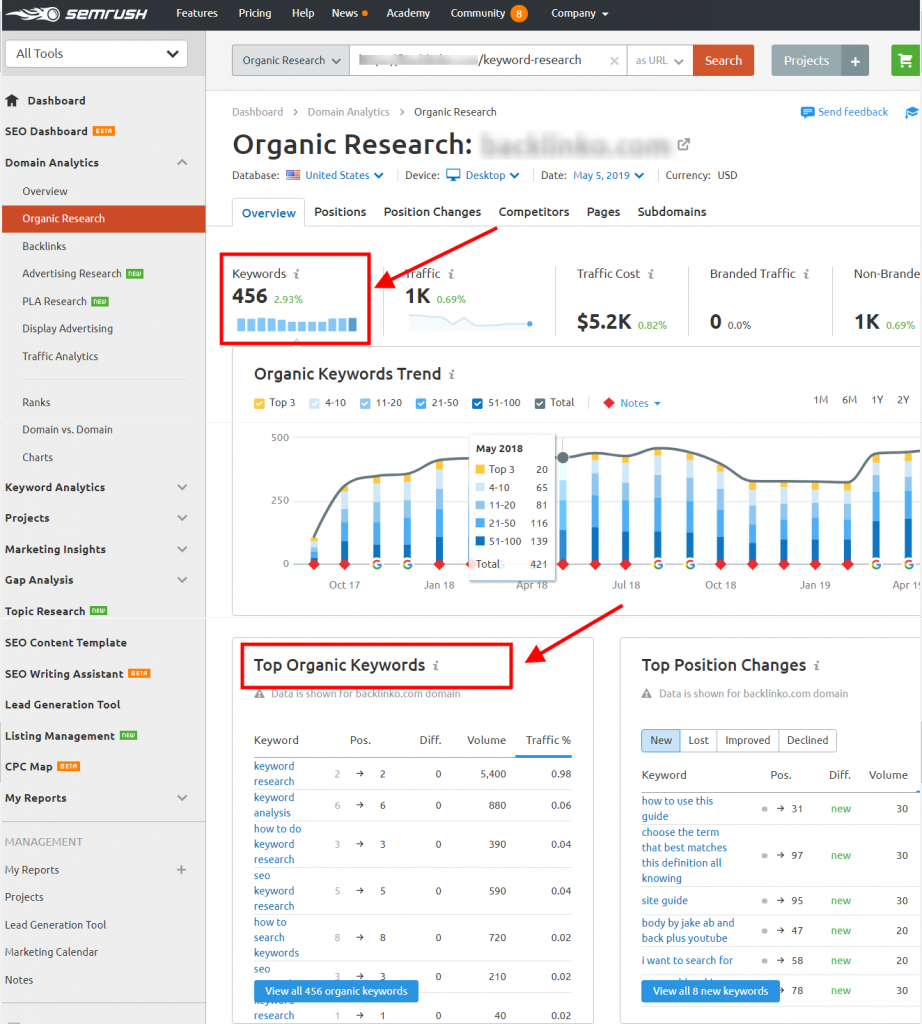Image resolution: width=922 pixels, height=1024 pixels.
Task: Click the Community notification badge 8
Action: [519, 14]
